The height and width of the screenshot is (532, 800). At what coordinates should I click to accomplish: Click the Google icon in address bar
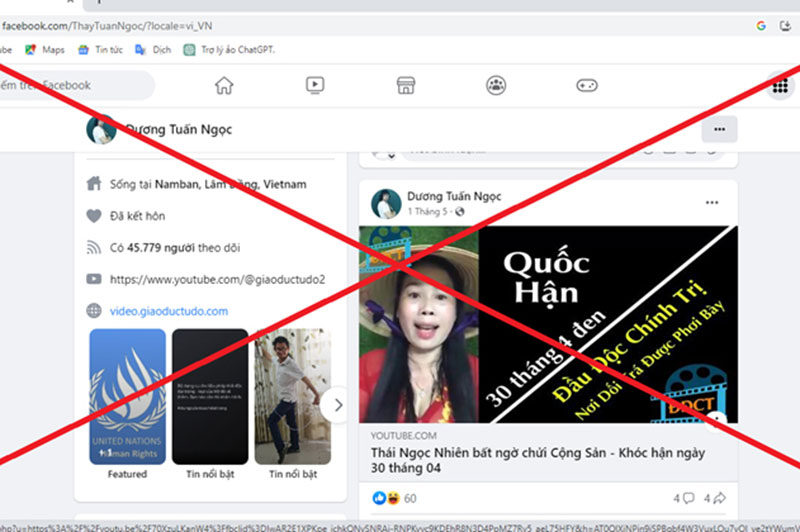point(761,26)
